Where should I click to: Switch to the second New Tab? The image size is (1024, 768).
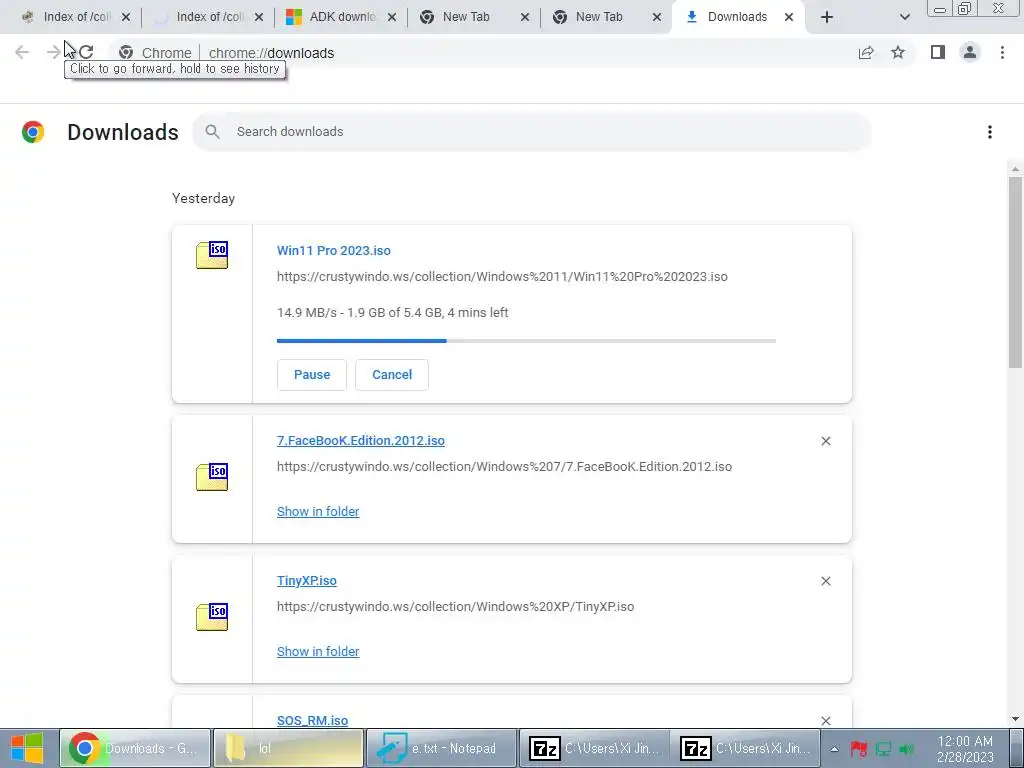tap(599, 17)
